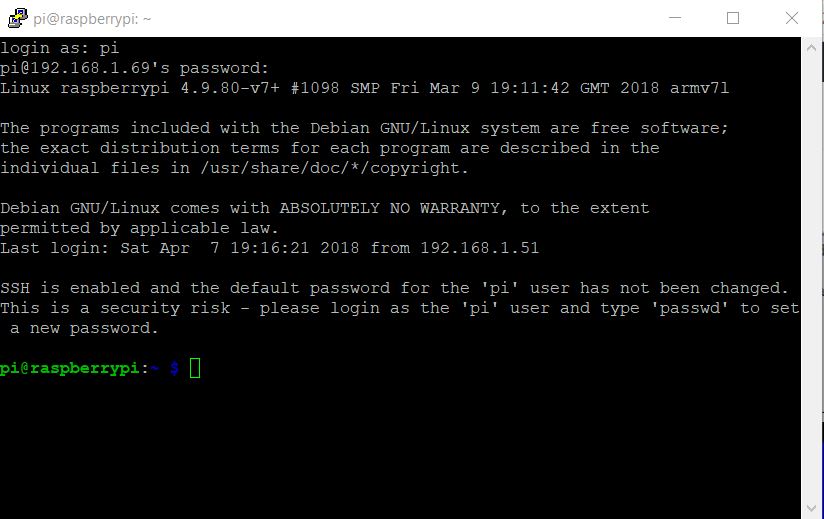Click the ABSOLUTELY NO WARRANTY text
824x519 pixels.
(x=389, y=208)
